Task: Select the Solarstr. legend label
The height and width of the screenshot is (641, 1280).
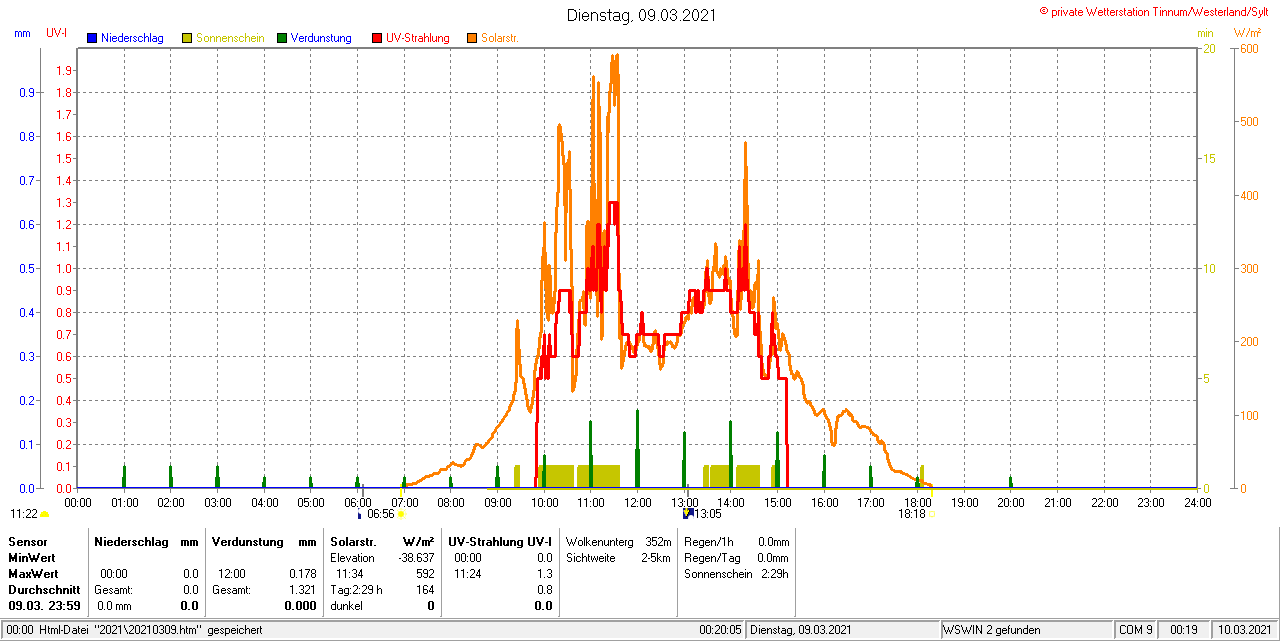Action: pyautogui.click(x=499, y=38)
